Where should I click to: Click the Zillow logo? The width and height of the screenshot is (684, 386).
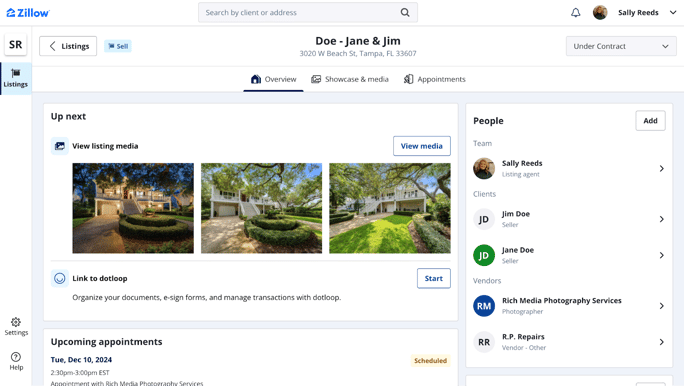click(28, 13)
